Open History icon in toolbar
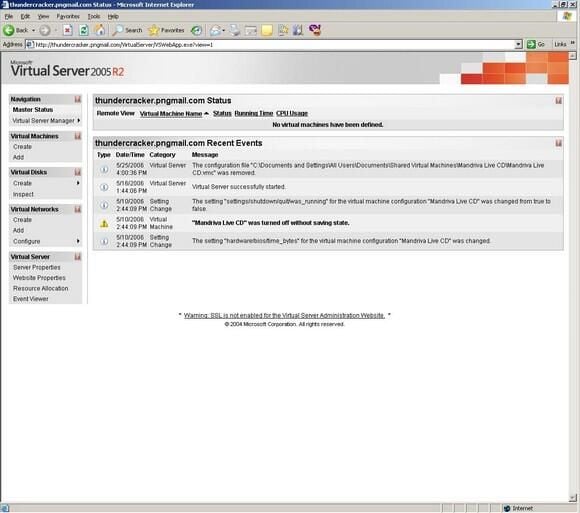Image resolution: width=580 pixels, height=513 pixels. pos(196,30)
